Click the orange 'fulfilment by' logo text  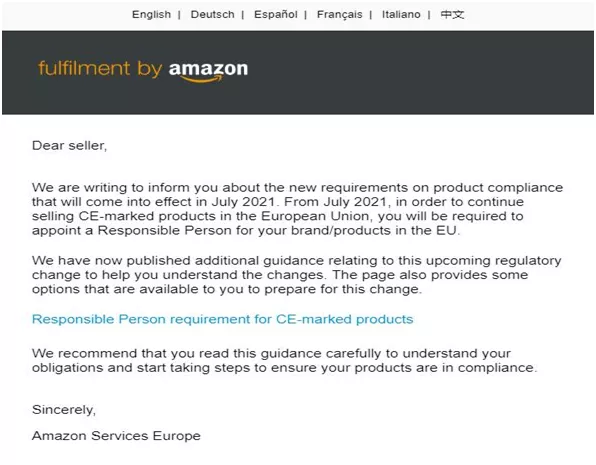pos(100,69)
